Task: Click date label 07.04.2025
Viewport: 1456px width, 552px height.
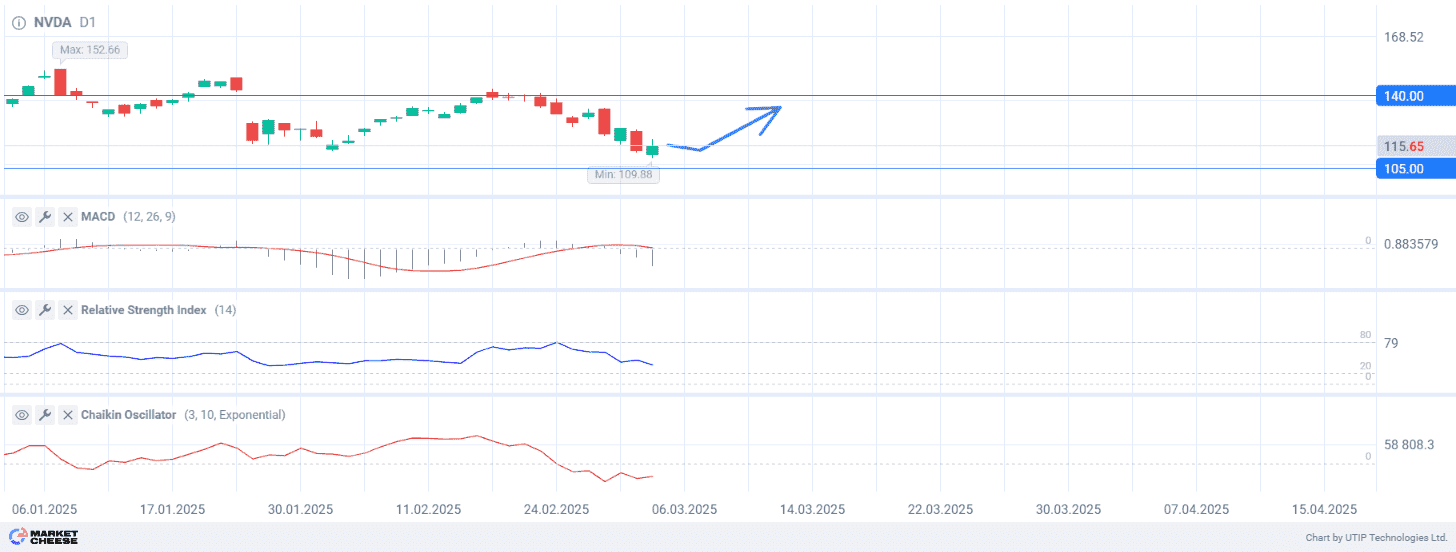Action: [x=1197, y=509]
